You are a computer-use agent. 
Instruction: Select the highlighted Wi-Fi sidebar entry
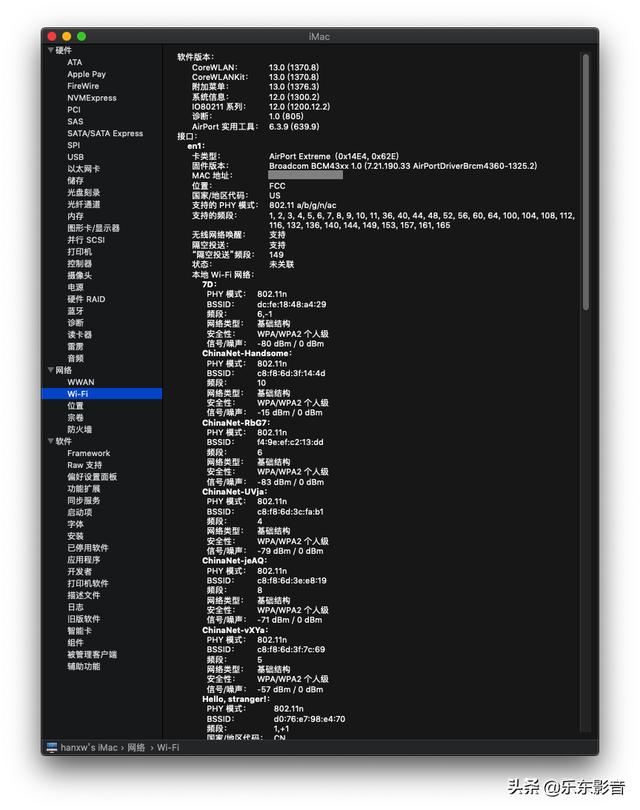(102, 394)
